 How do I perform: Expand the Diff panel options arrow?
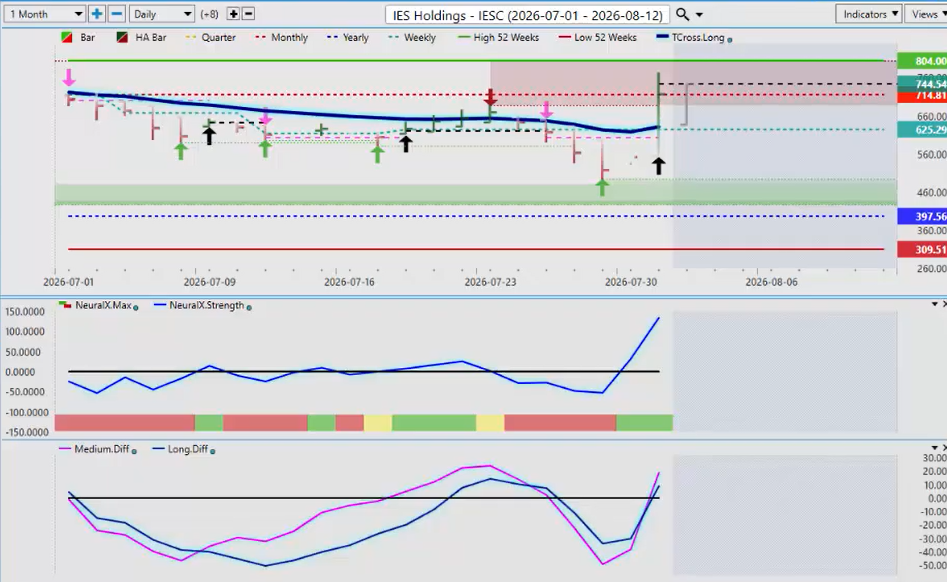point(934,448)
